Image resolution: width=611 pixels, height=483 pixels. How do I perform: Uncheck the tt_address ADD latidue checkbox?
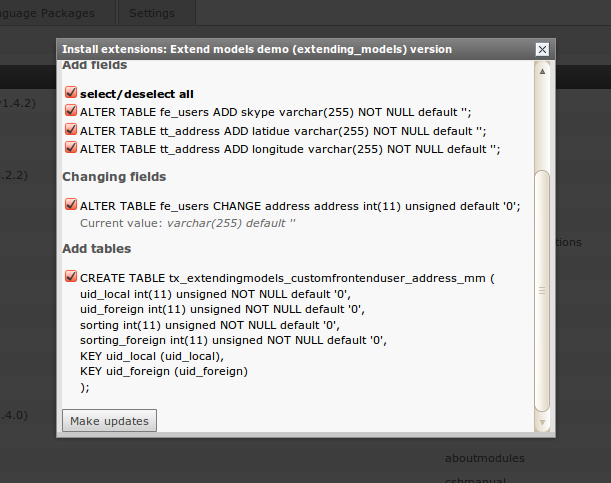pos(71,130)
